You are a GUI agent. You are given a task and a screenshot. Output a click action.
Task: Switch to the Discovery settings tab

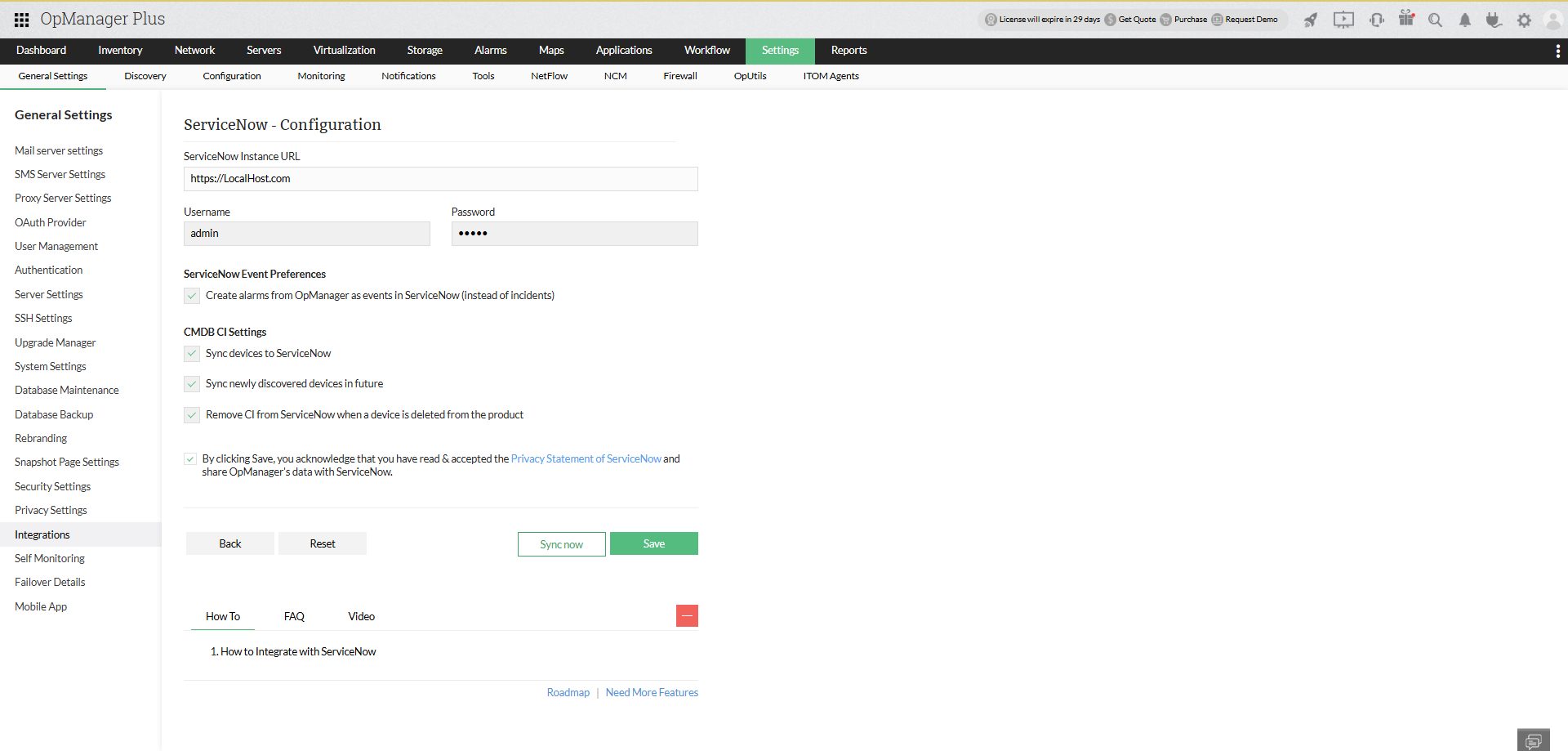click(x=145, y=76)
